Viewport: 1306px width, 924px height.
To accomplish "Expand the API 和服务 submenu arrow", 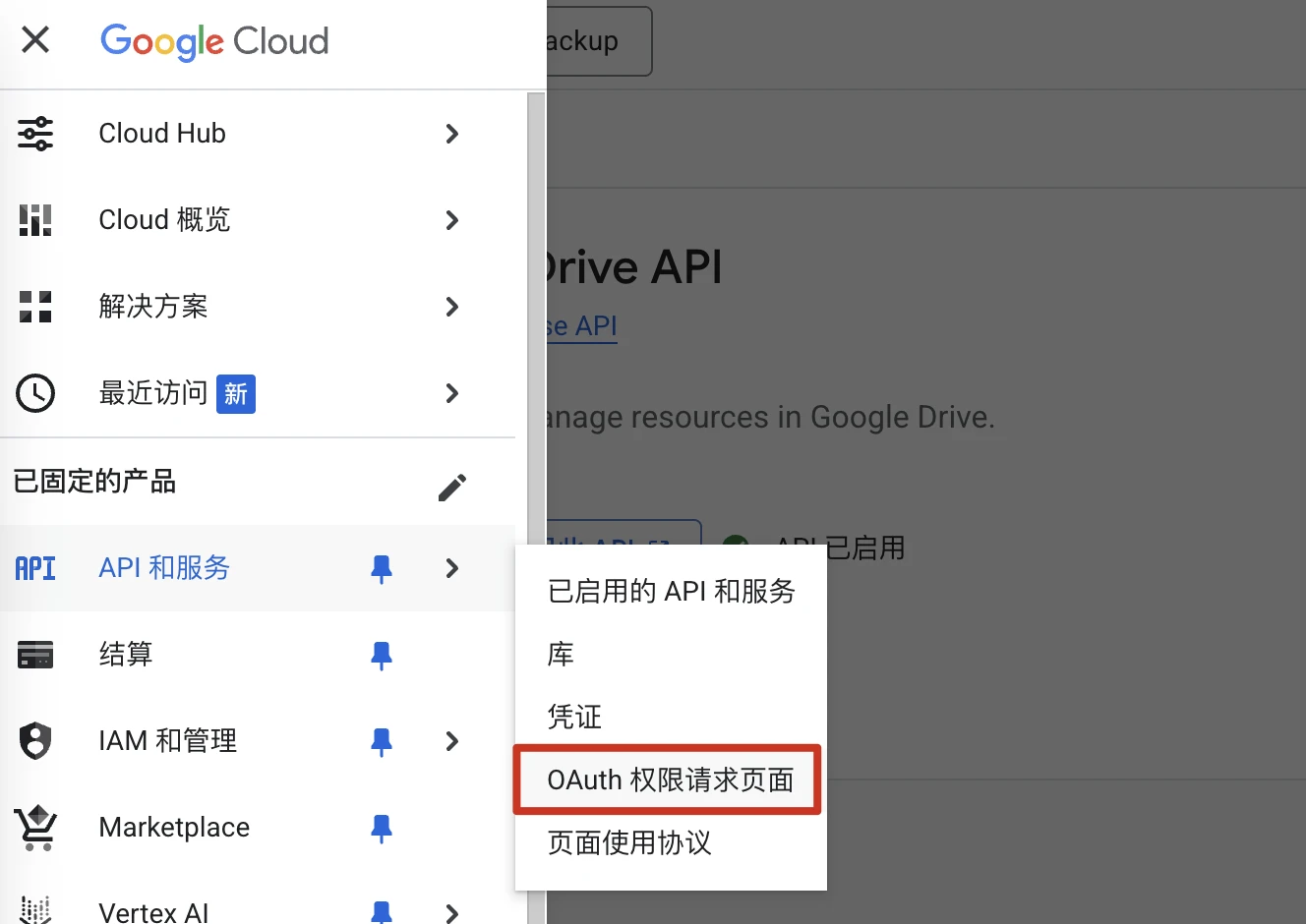I will (x=452, y=568).
